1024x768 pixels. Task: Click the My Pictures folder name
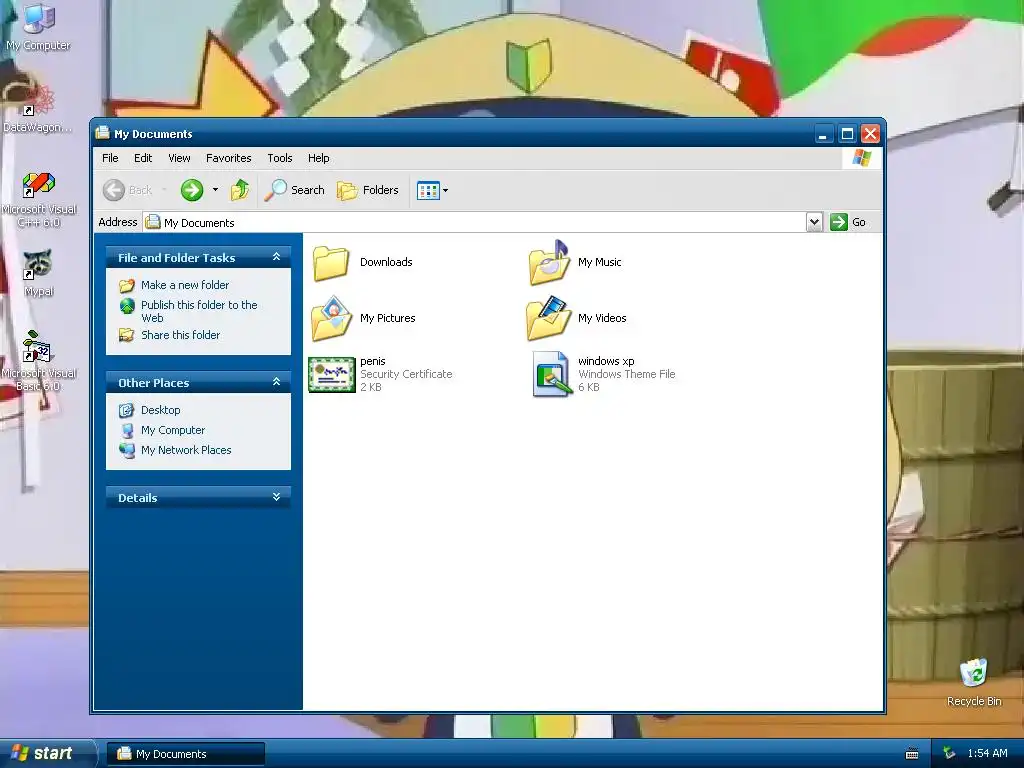(387, 318)
